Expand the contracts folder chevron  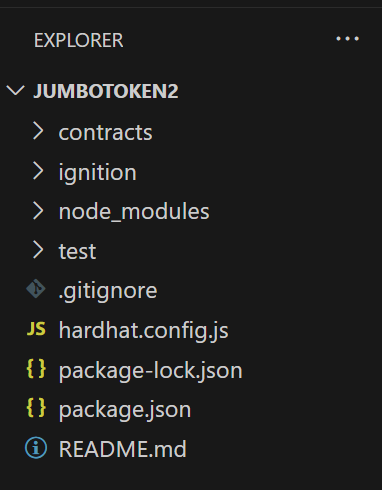coord(38,131)
